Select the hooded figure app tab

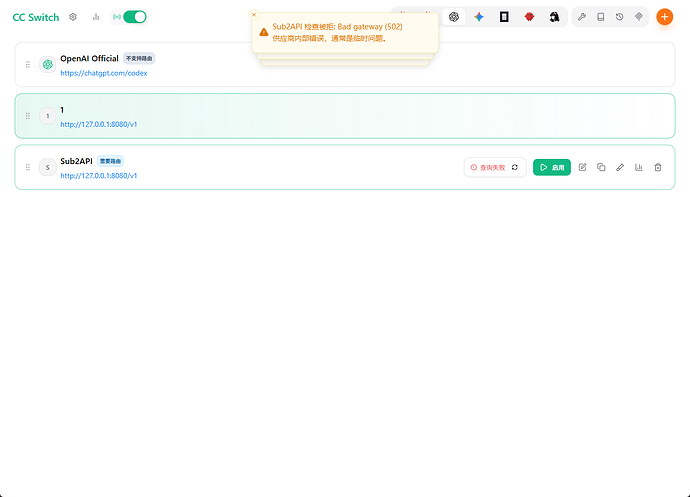[554, 17]
